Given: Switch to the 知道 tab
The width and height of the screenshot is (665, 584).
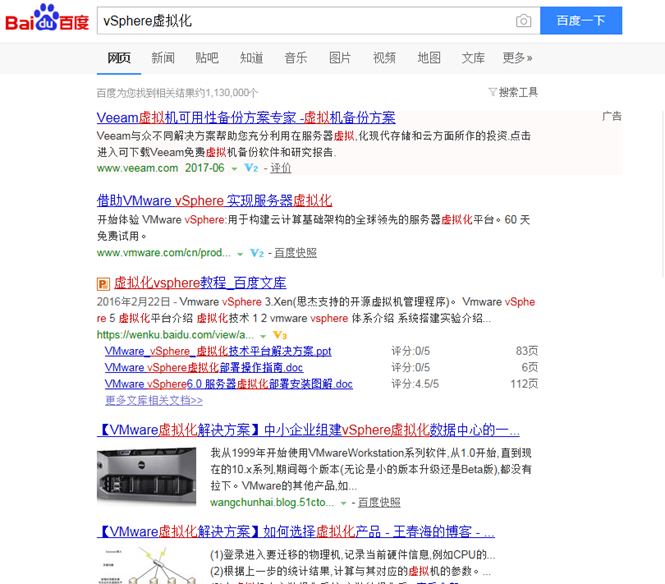Looking at the screenshot, I should [251, 58].
